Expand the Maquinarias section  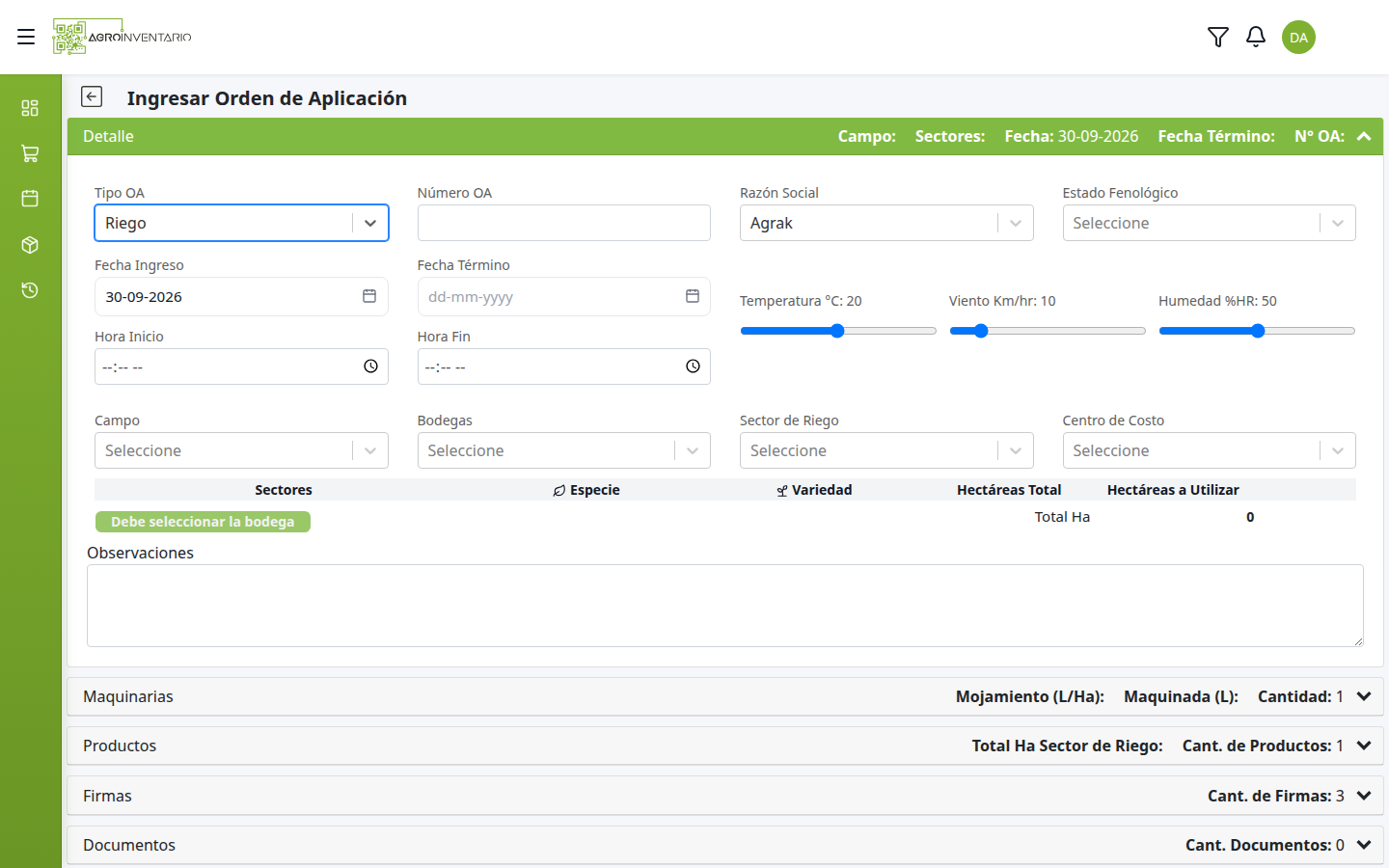tap(725, 696)
